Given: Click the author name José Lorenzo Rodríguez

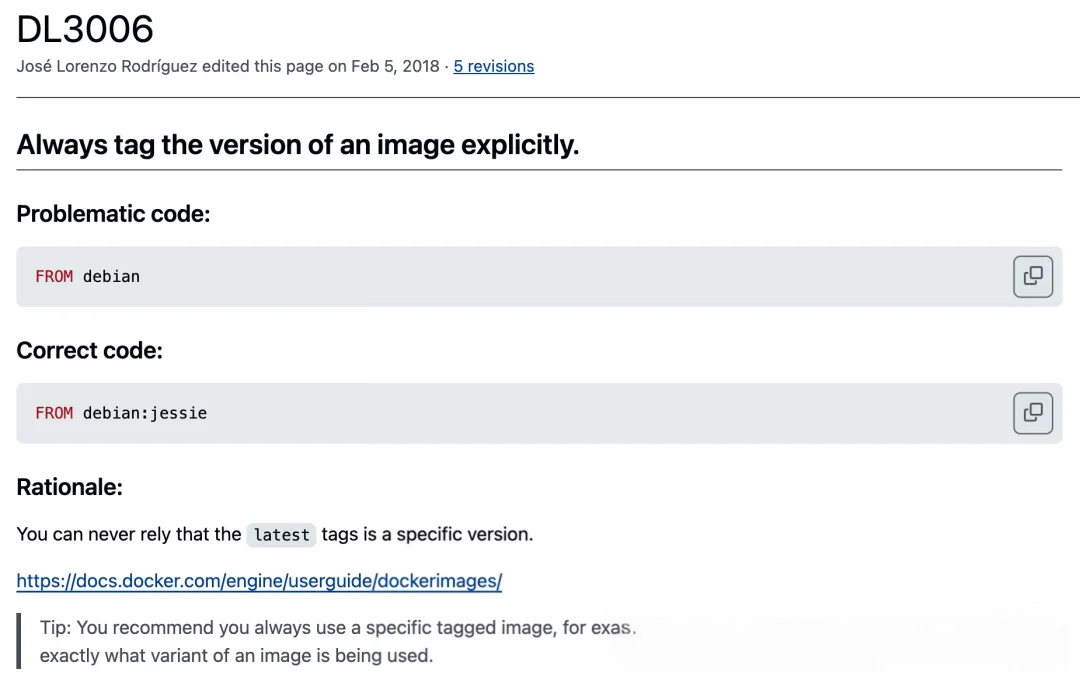Looking at the screenshot, I should [x=107, y=66].
